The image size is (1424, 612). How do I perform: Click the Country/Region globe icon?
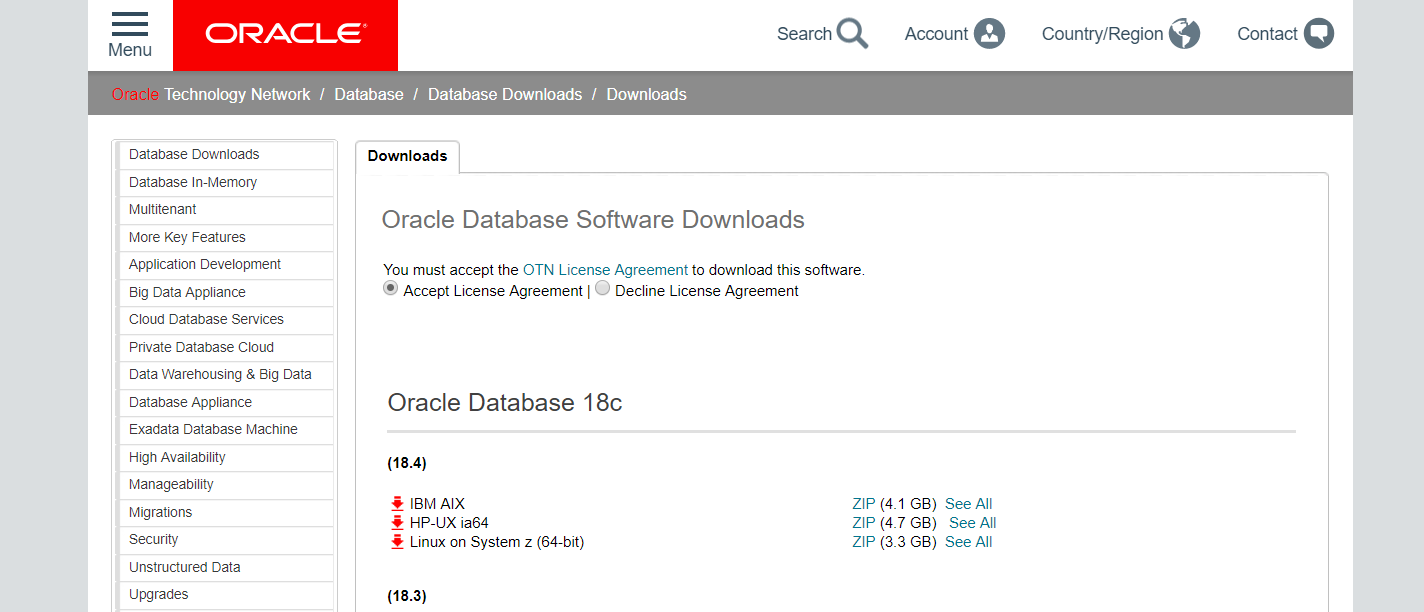click(x=1183, y=33)
